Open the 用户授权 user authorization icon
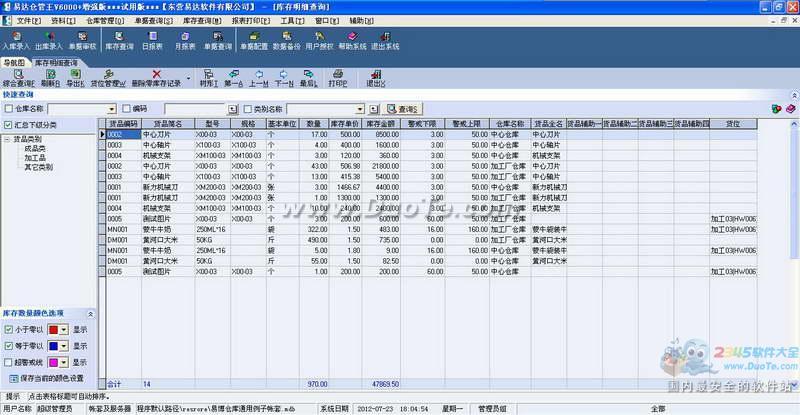The image size is (800, 415). coord(320,40)
